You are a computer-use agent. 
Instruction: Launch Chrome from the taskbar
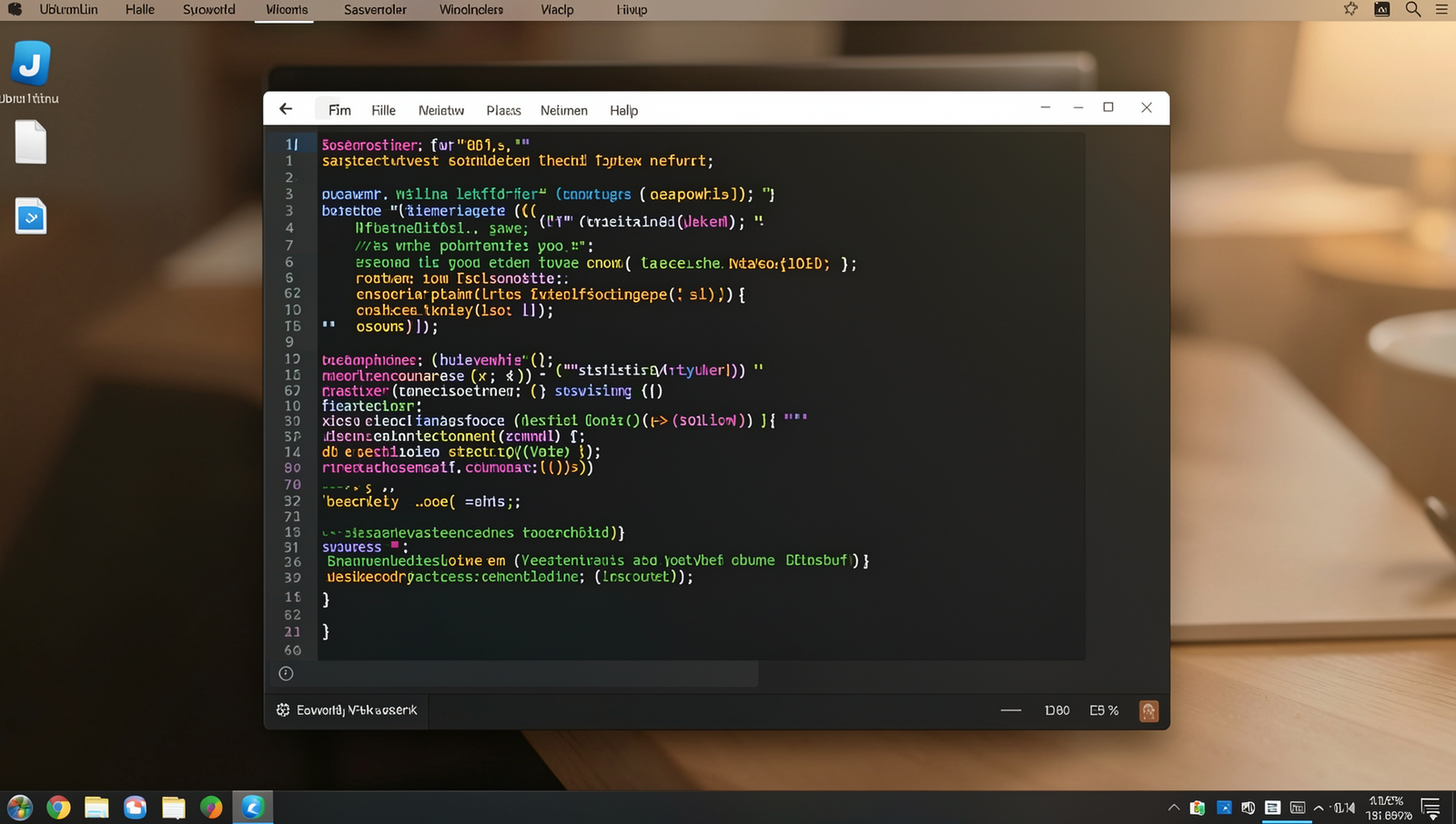tap(58, 808)
